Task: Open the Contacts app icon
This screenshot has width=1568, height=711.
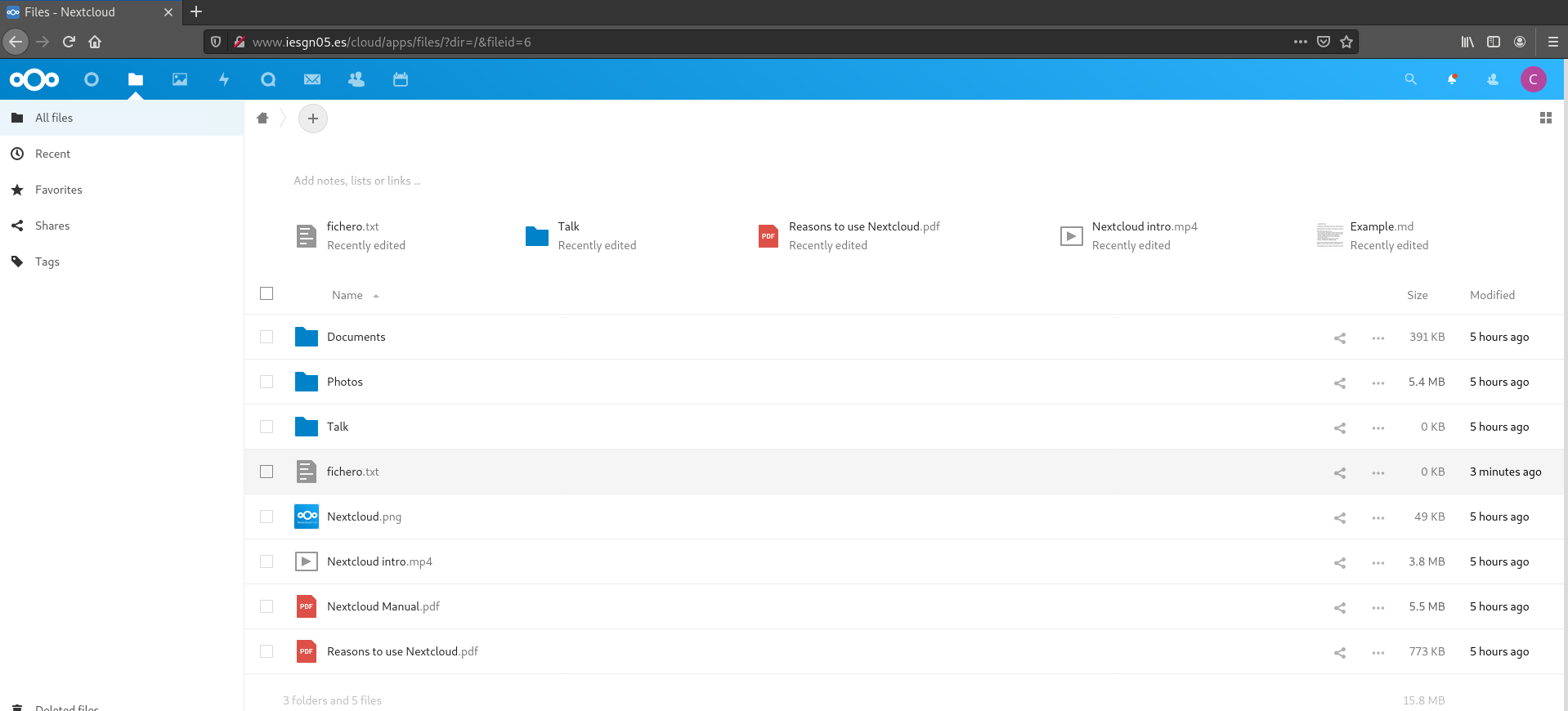Action: click(356, 79)
